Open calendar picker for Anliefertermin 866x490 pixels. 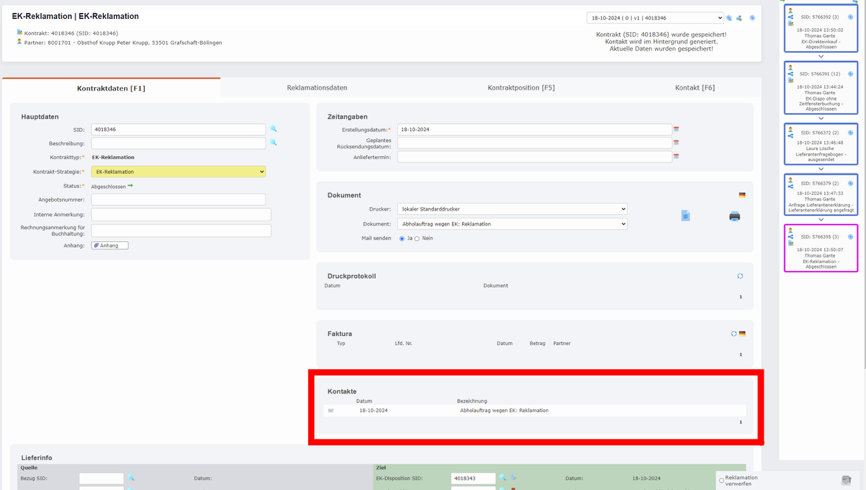pyautogui.click(x=676, y=156)
